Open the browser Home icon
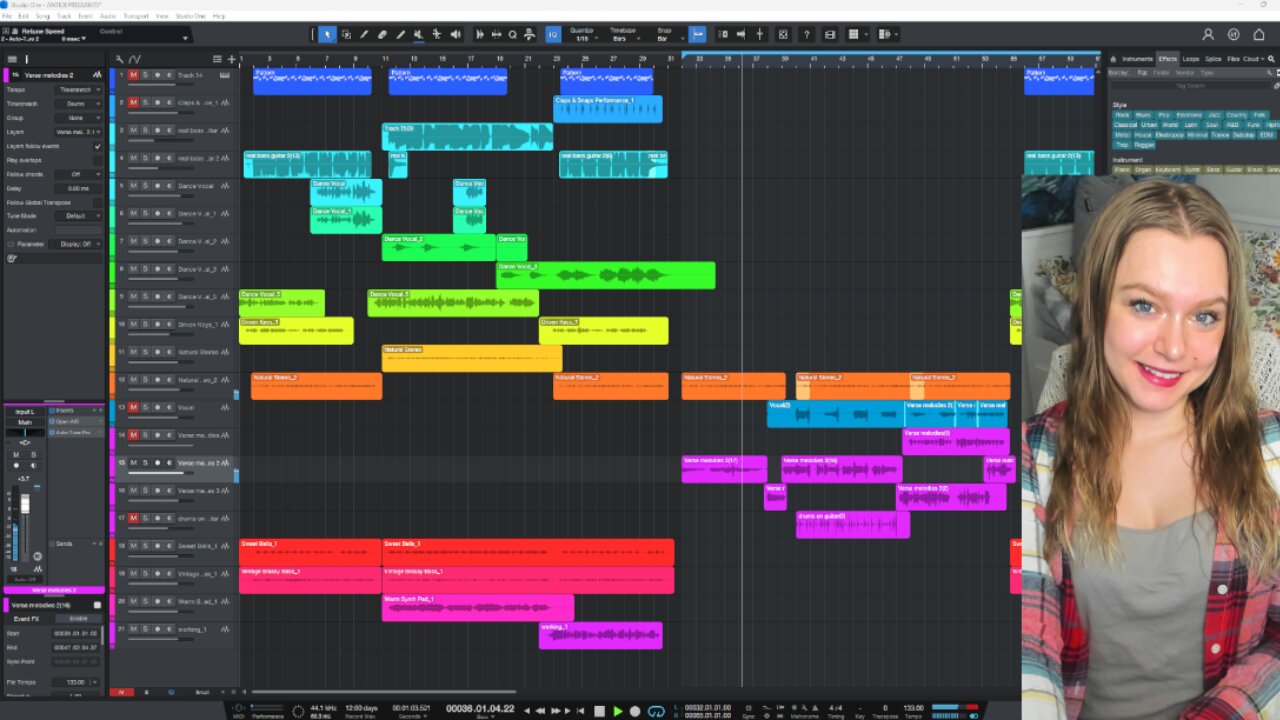The width and height of the screenshot is (1280, 720). click(x=1114, y=59)
